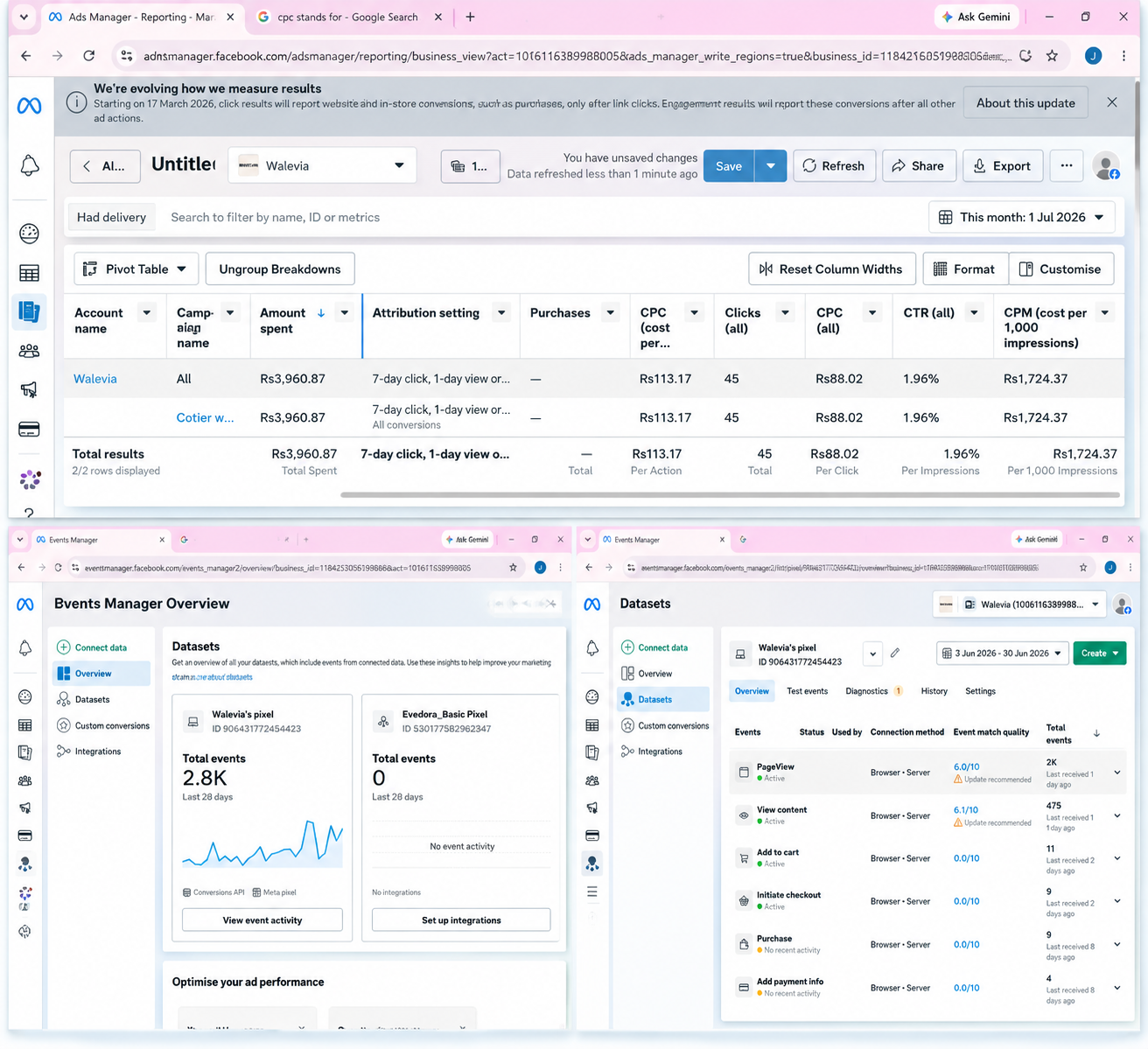1148x1049 pixels.
Task: Open the billing card icon in Ads Manager sidebar
Action: tap(29, 430)
